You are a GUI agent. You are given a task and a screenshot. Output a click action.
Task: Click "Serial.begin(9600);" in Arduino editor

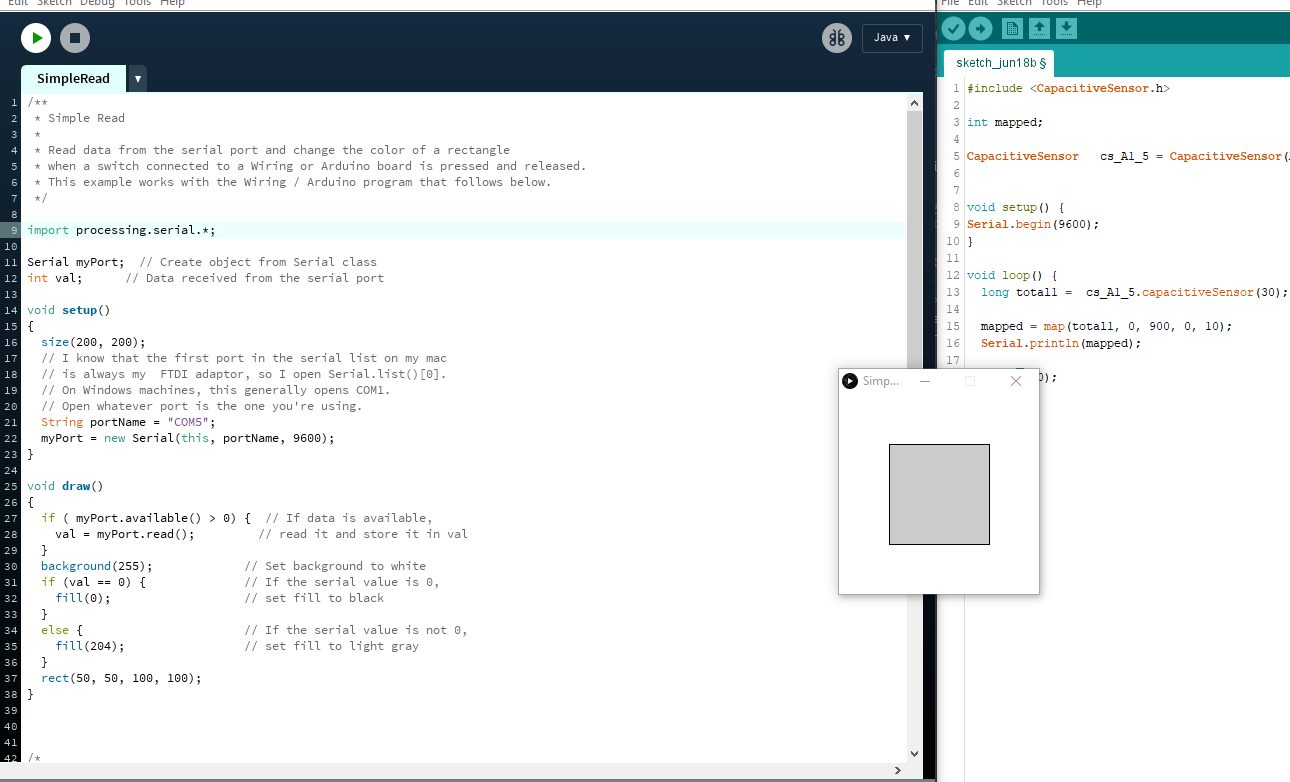tap(1033, 224)
